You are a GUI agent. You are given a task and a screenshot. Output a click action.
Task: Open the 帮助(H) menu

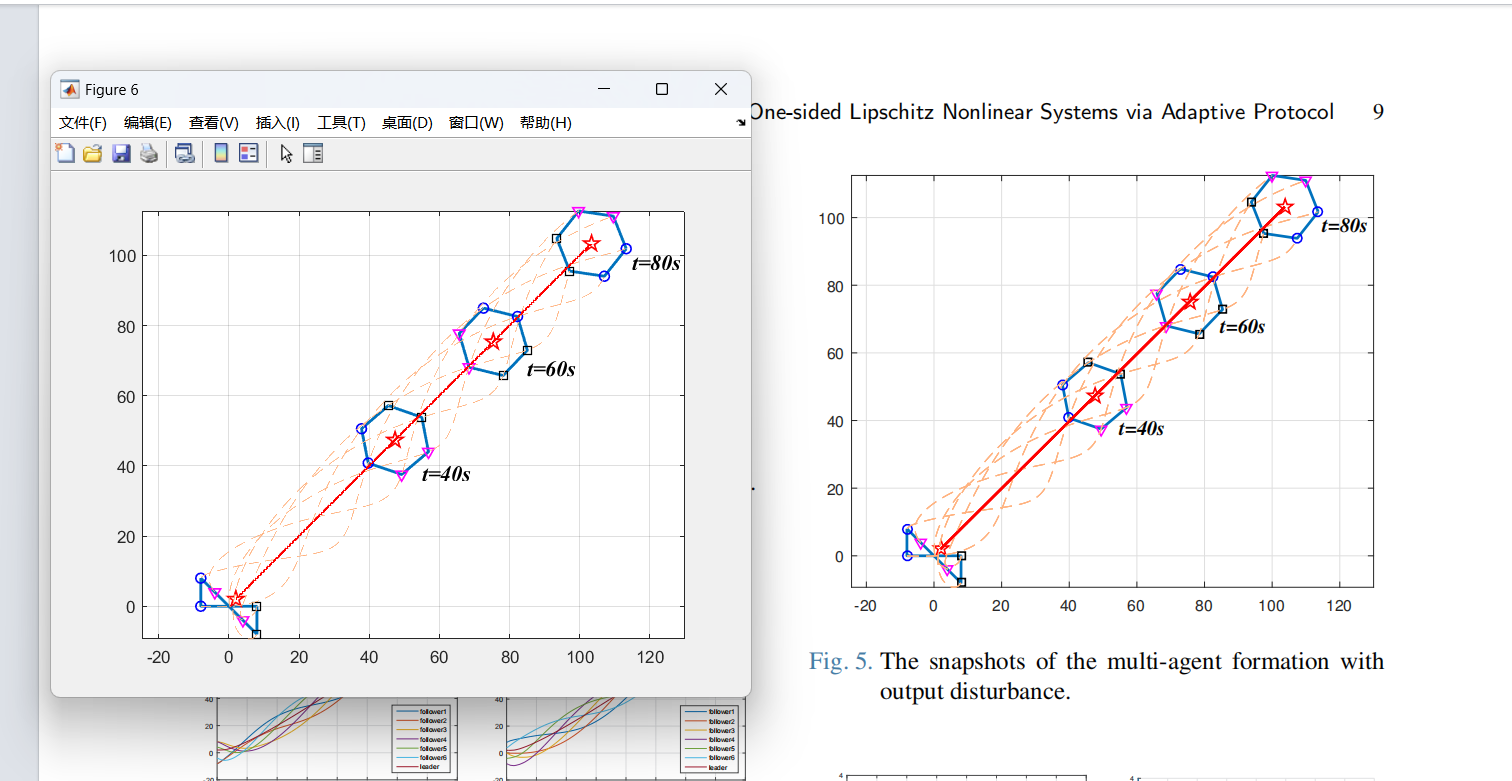[x=546, y=123]
